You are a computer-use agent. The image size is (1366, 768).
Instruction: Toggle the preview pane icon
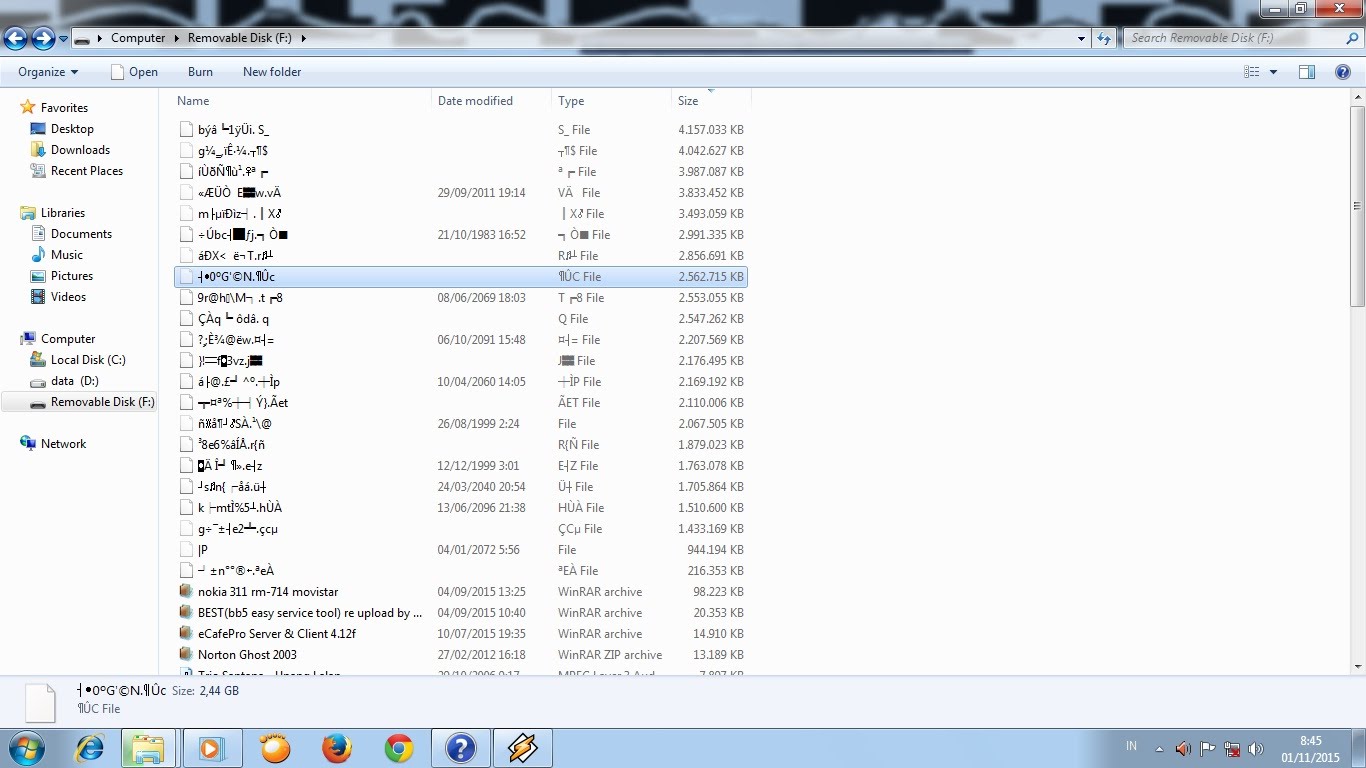[1307, 72]
